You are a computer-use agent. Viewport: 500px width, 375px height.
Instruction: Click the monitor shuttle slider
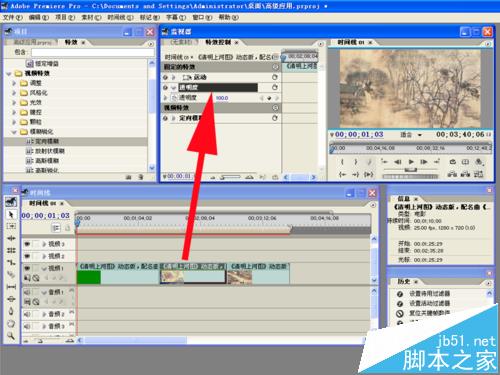coord(411,170)
